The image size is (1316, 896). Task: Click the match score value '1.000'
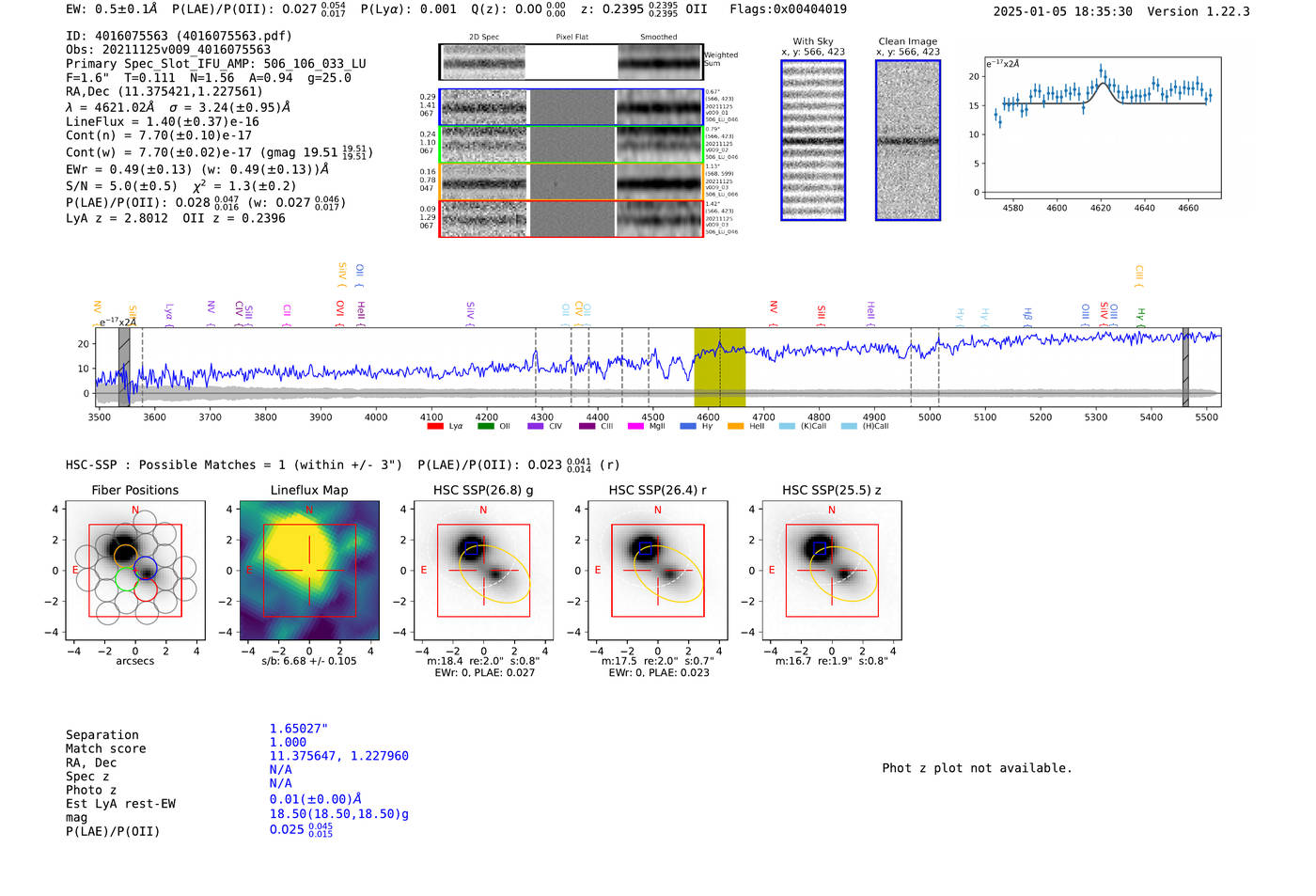coord(288,742)
